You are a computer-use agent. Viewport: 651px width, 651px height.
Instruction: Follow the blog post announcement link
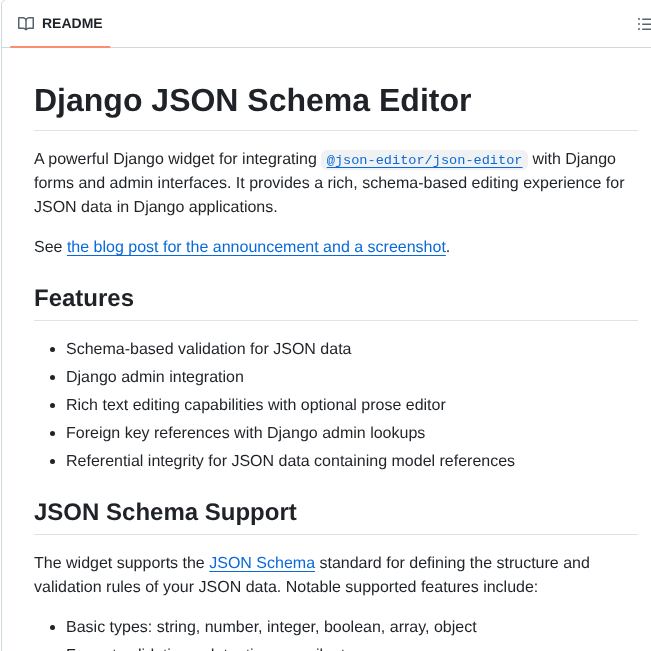click(256, 247)
